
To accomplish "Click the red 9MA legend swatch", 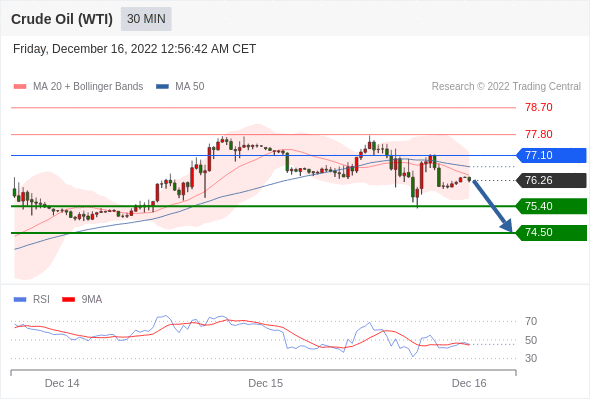I will 68,300.
